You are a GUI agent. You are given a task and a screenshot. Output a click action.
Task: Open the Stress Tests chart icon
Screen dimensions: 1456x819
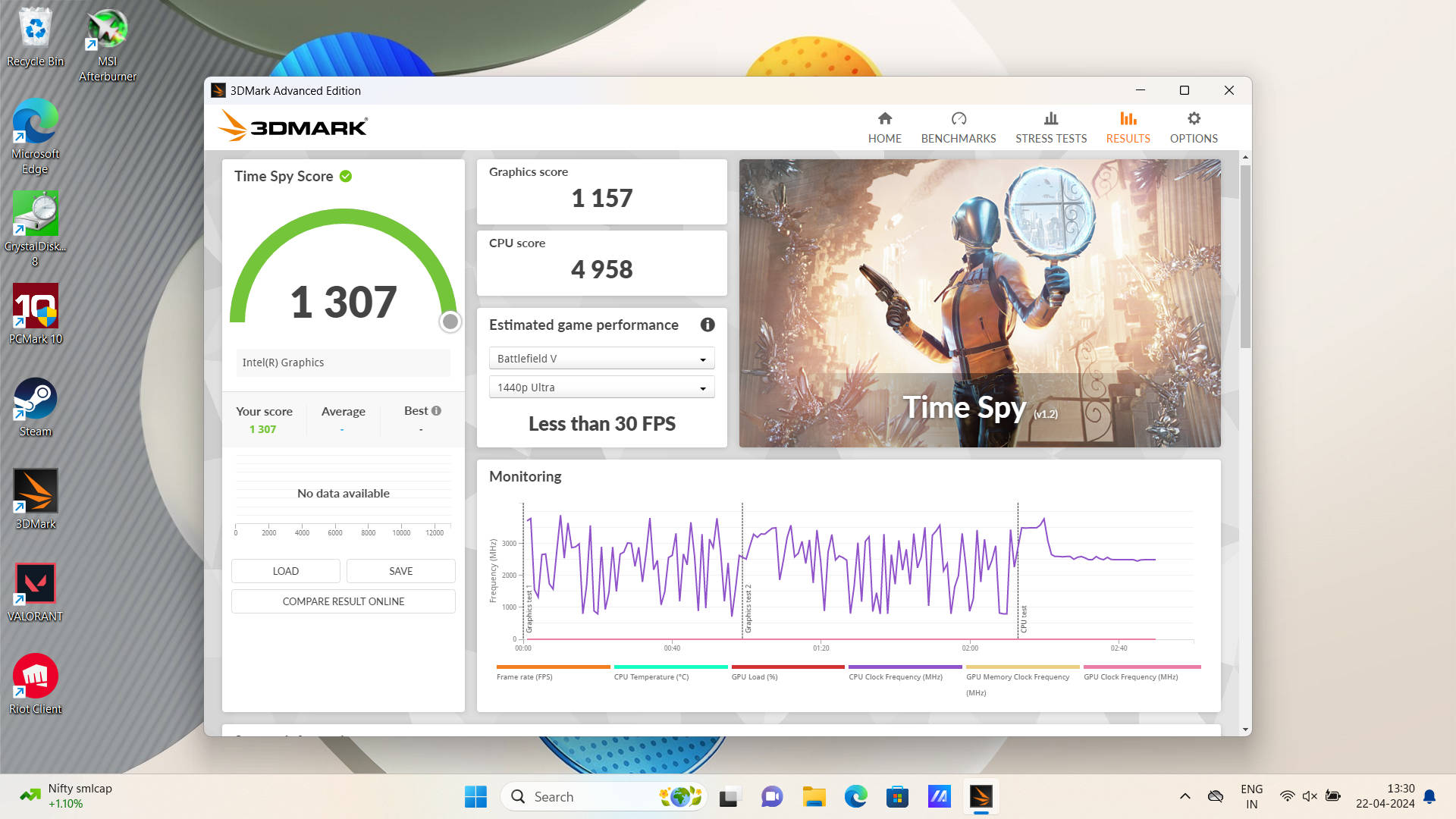1050,119
